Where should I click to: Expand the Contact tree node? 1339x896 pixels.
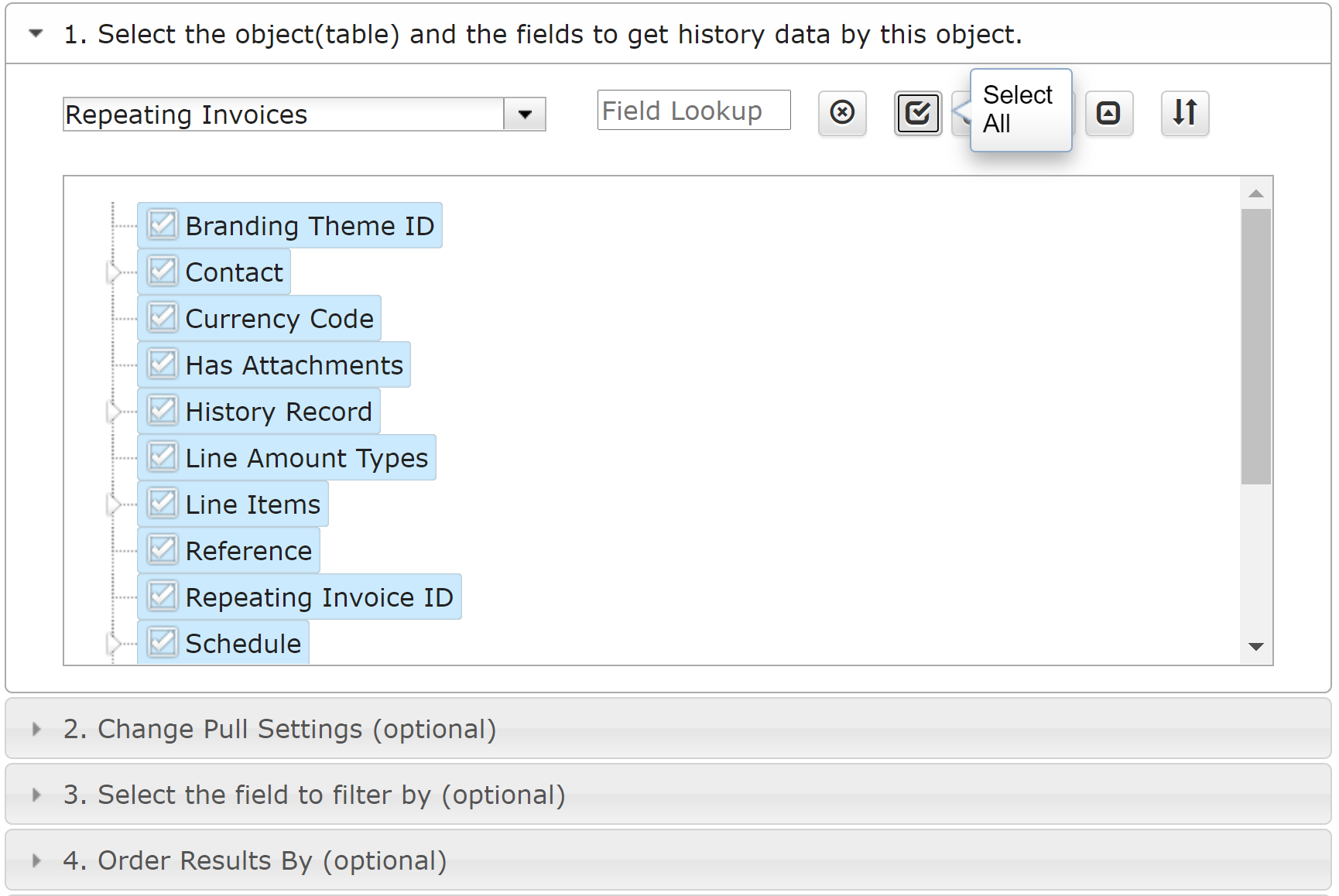(x=114, y=272)
